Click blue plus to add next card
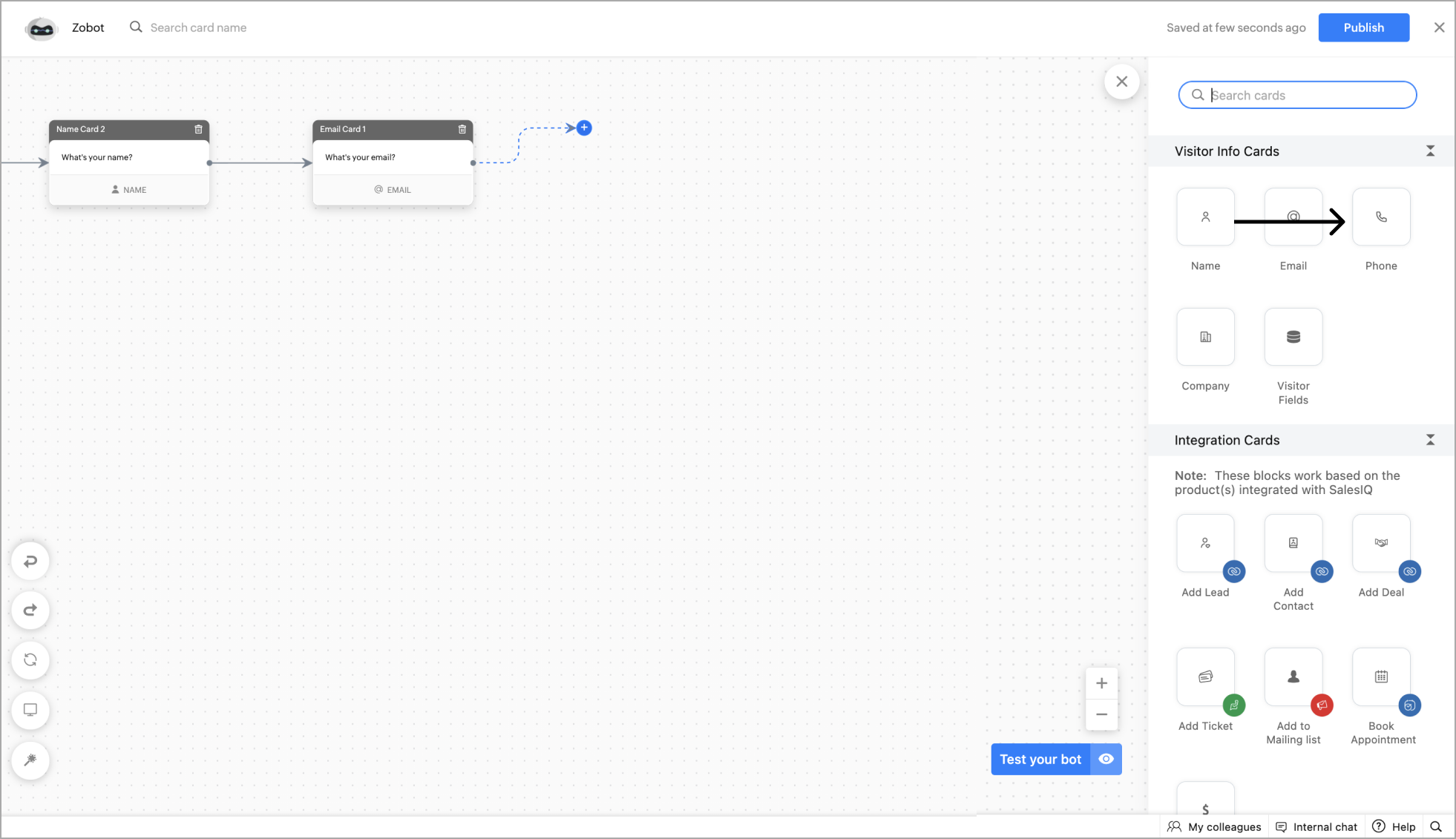The height and width of the screenshot is (839, 1456). 584,128
